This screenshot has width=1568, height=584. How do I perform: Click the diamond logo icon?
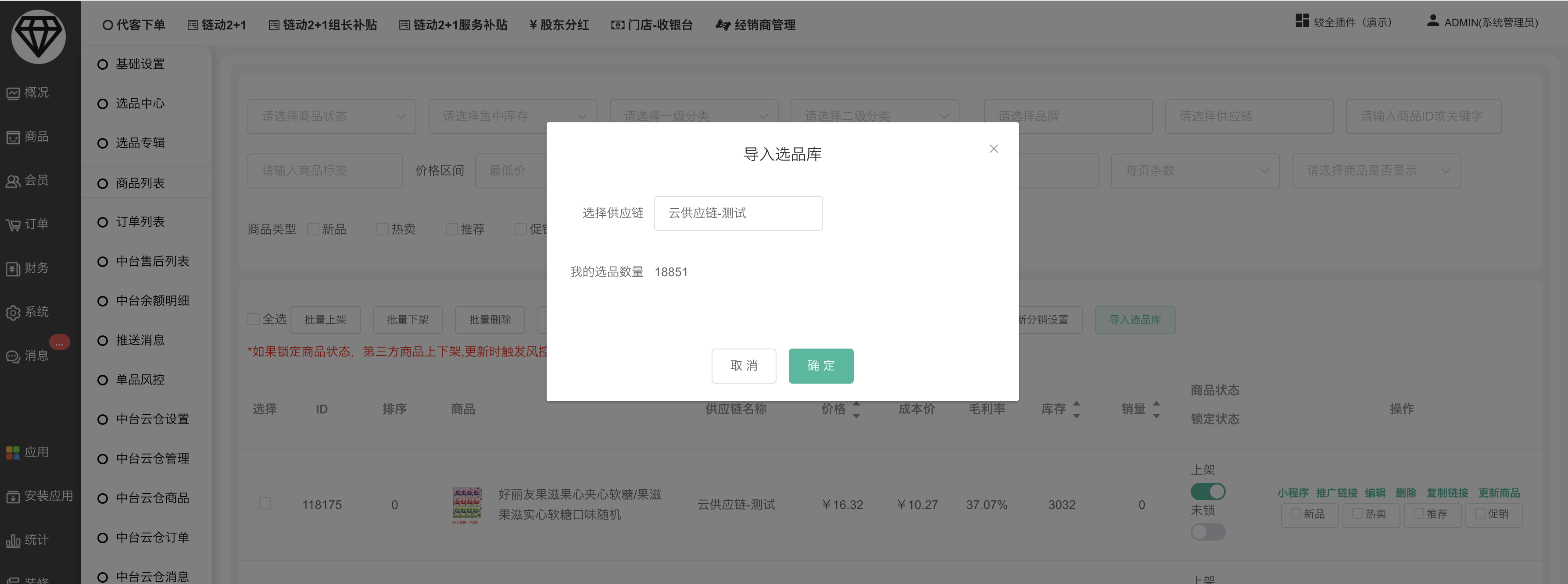(38, 36)
